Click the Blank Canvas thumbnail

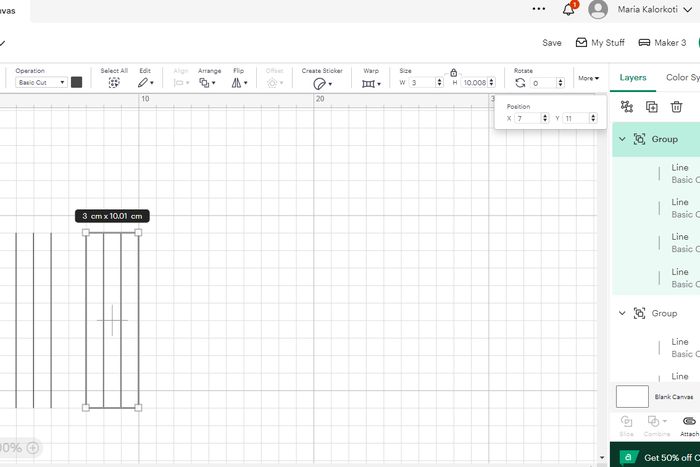pos(632,396)
